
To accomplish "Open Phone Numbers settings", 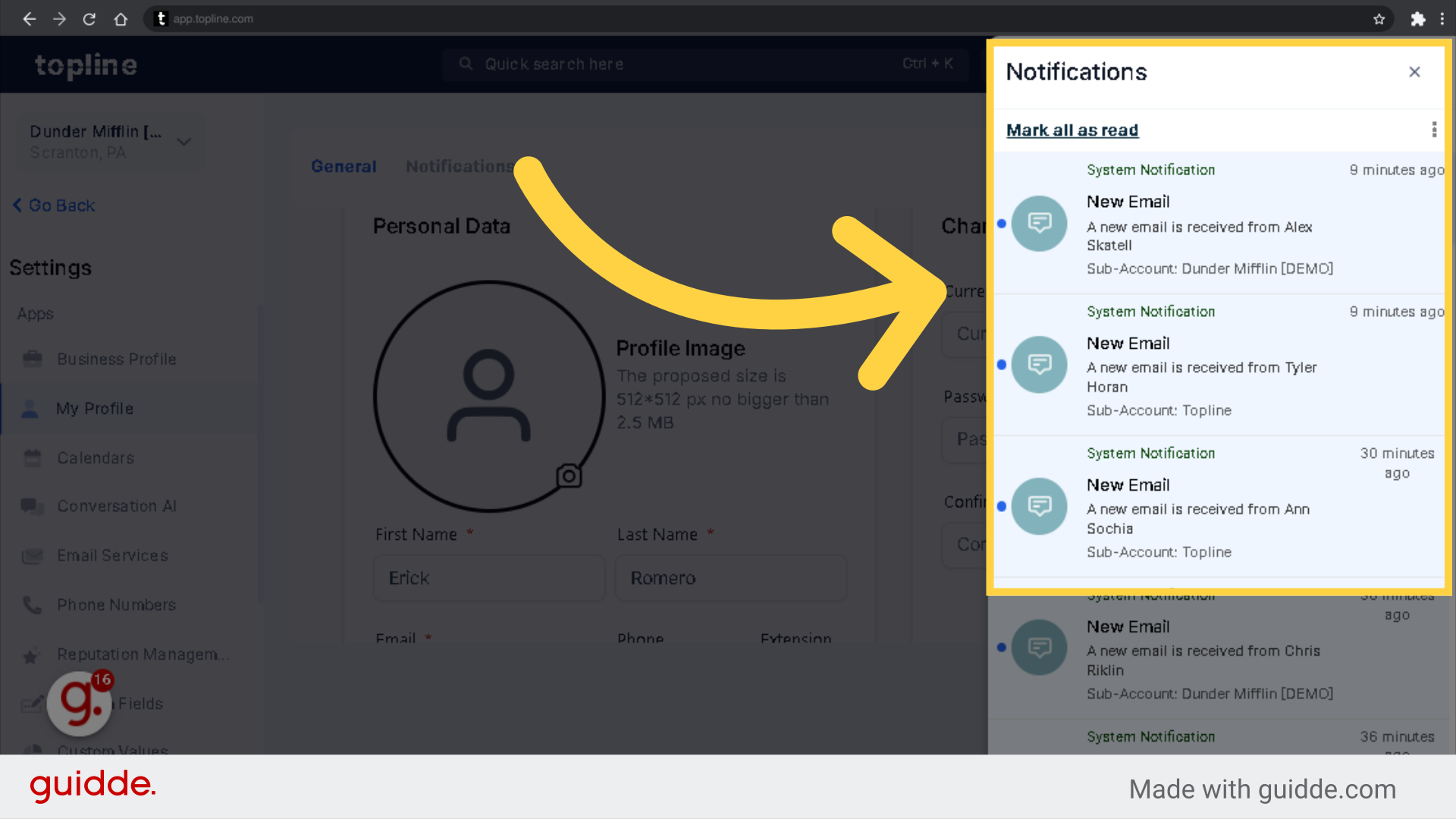I will [x=116, y=605].
